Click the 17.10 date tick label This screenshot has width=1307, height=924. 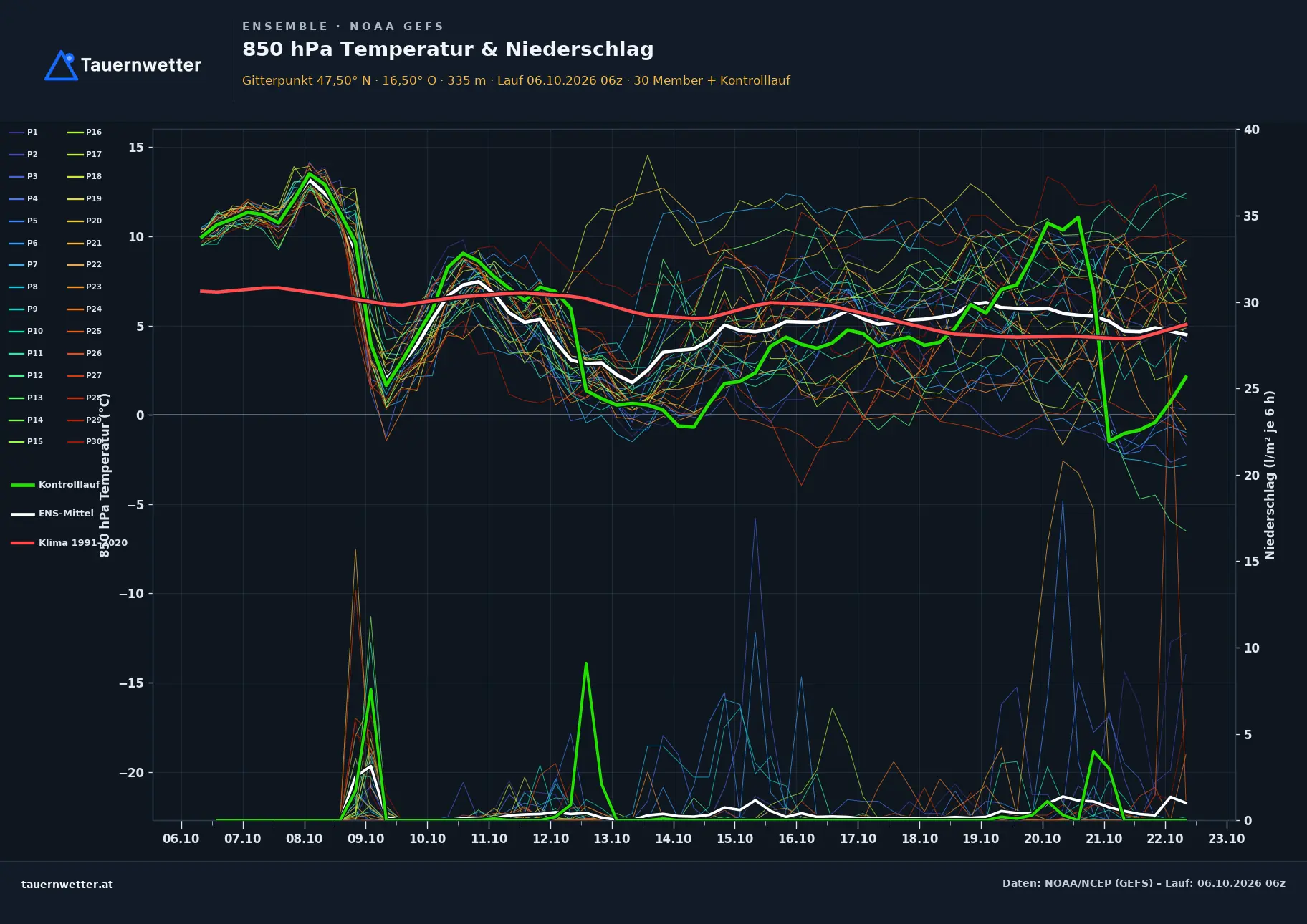click(x=858, y=839)
